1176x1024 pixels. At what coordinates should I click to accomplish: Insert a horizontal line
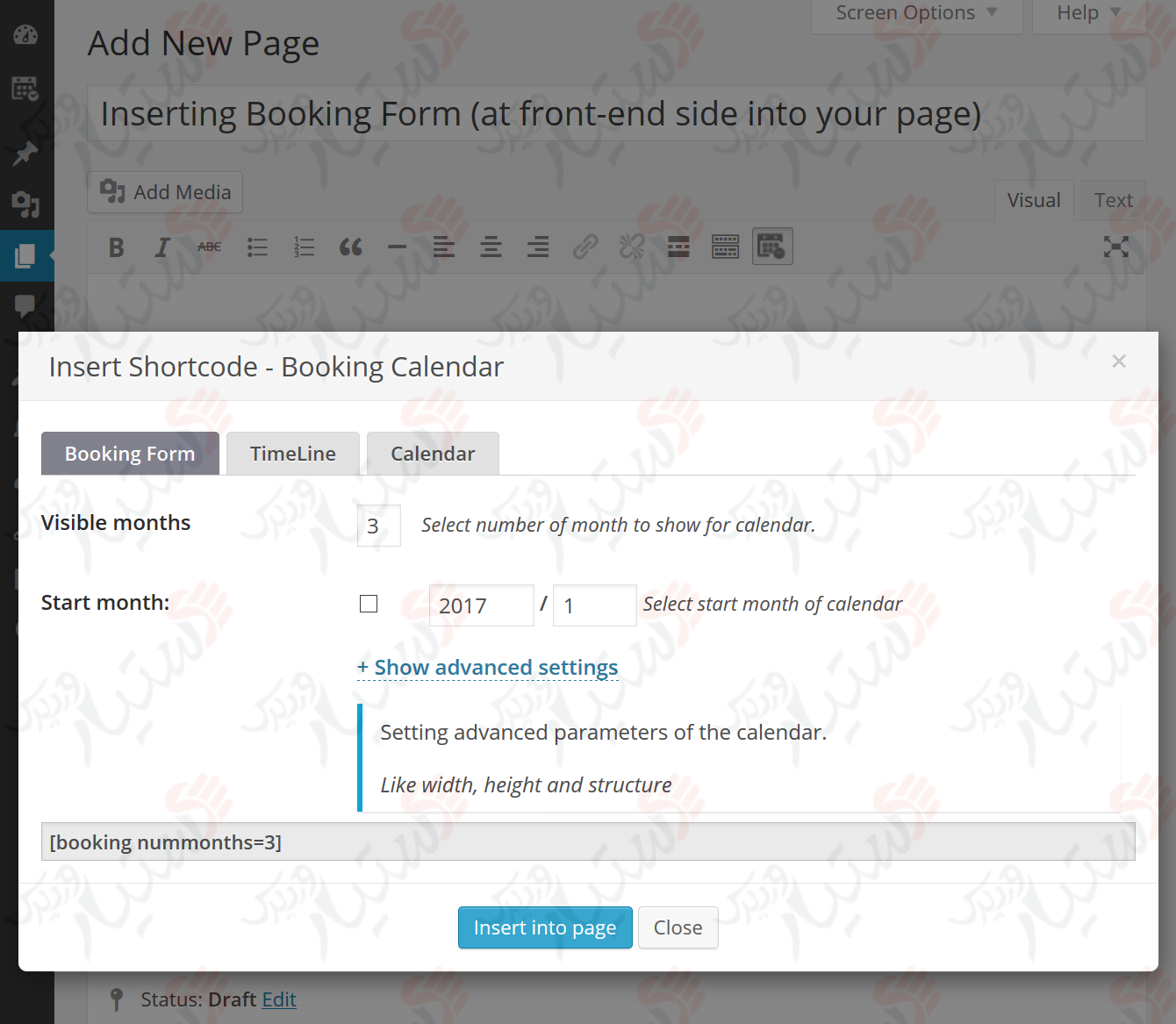(x=398, y=247)
